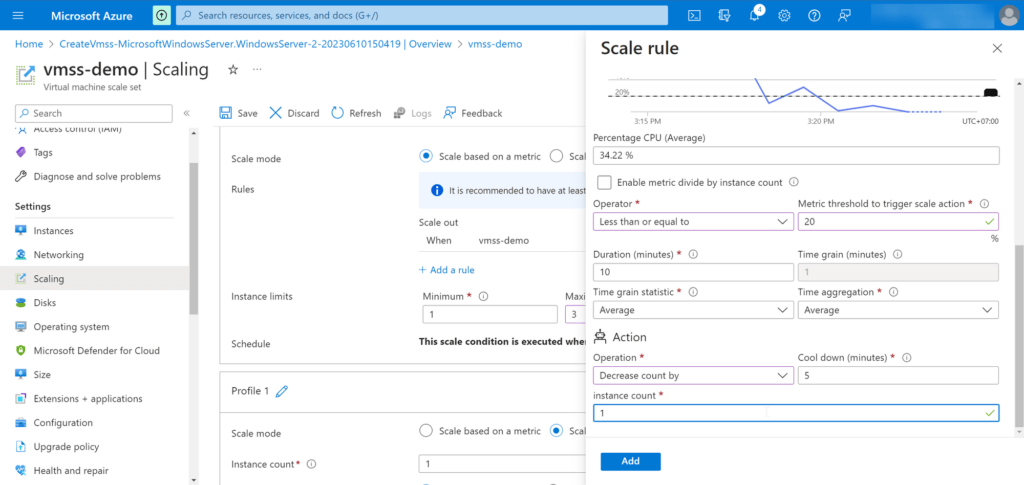The height and width of the screenshot is (485, 1024).
Task: Open Health and repair in the sidebar
Action: pos(71,471)
